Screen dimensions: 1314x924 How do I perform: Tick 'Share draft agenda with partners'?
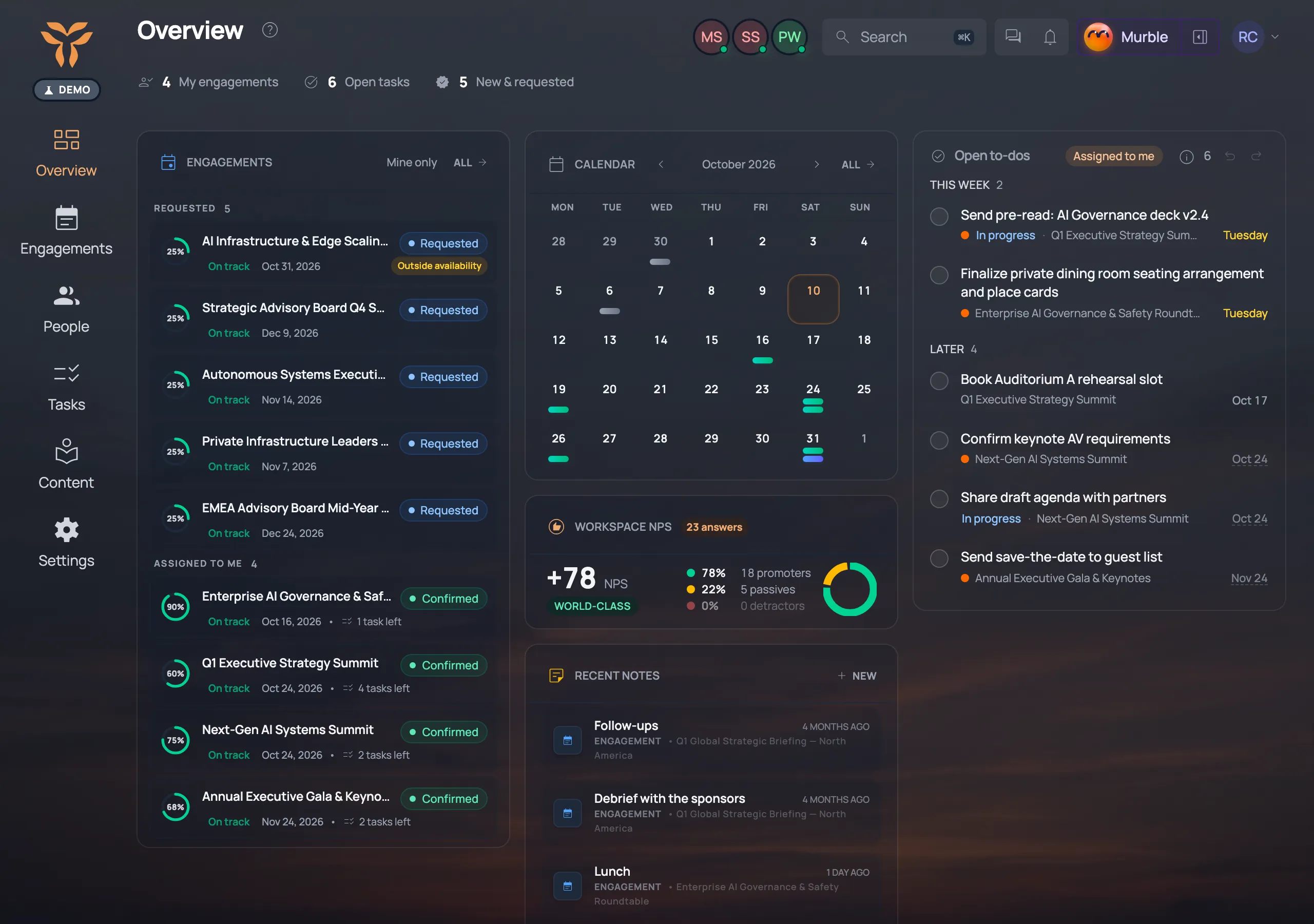point(939,498)
